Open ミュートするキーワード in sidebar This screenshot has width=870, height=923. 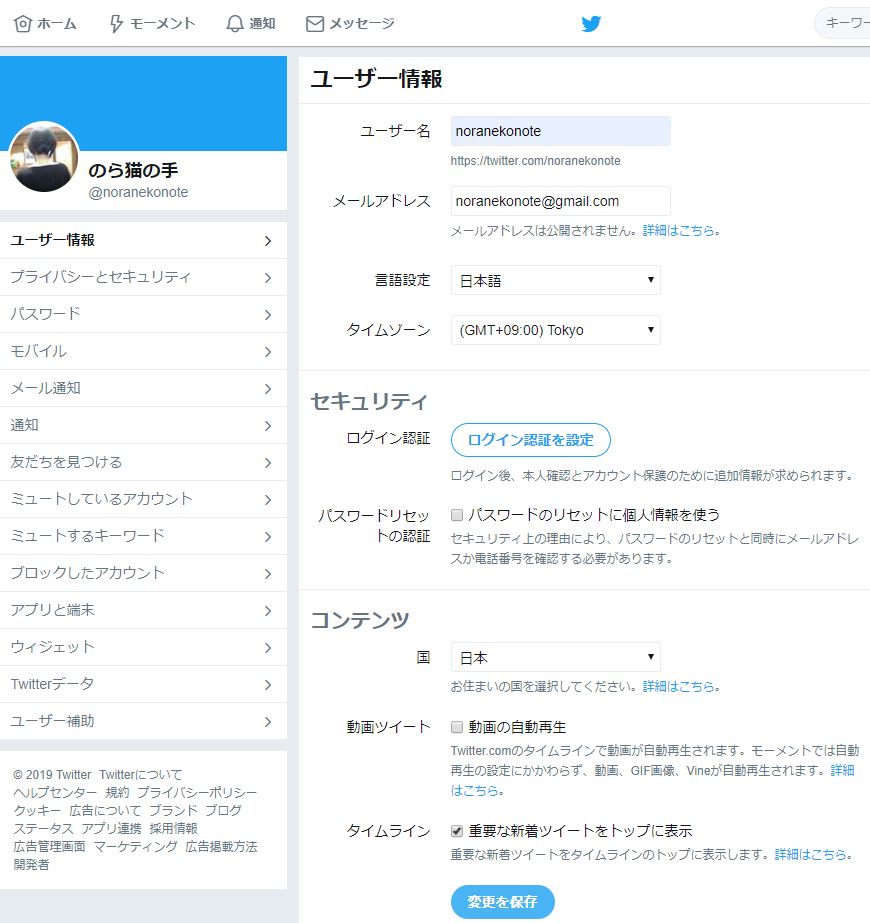tap(144, 536)
